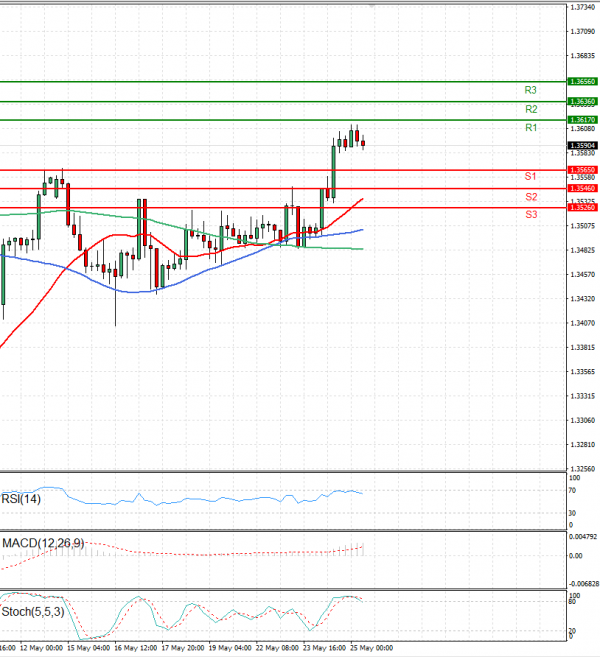Click the 1.34070 price scale value
The image size is (600, 657).
pos(582,323)
